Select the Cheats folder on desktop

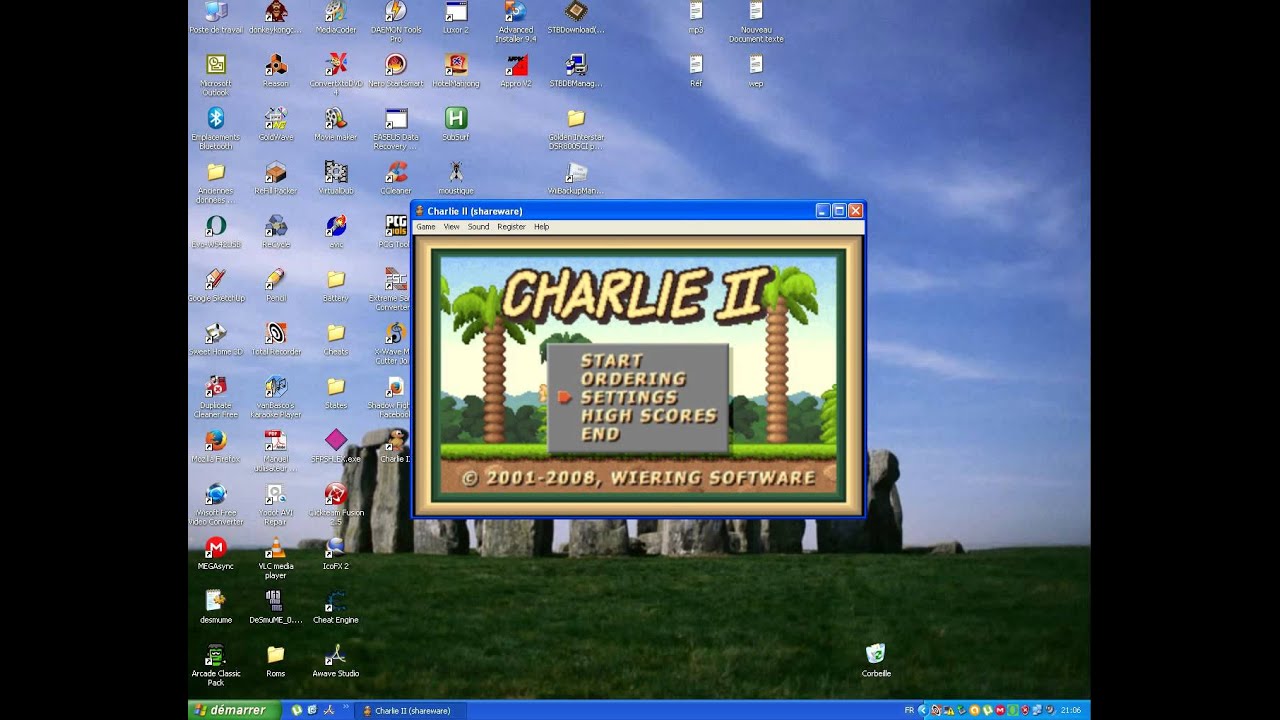click(x=336, y=339)
